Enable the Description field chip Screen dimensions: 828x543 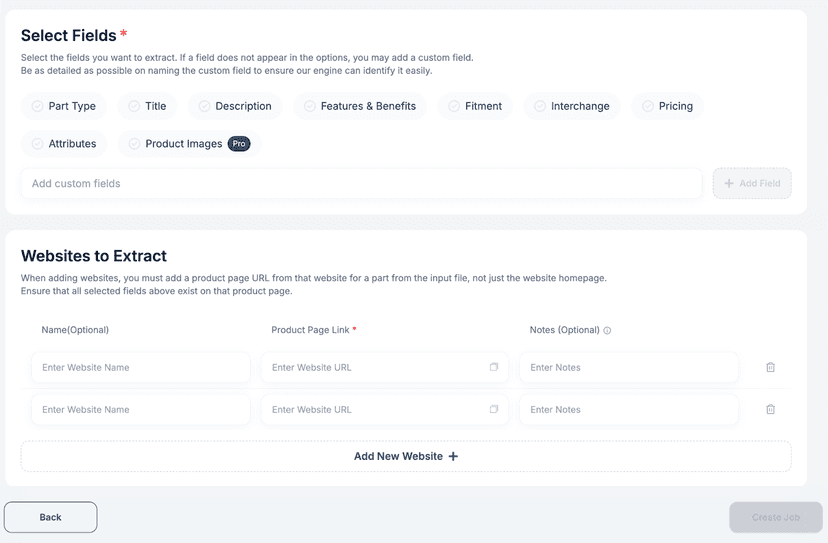tap(236, 106)
